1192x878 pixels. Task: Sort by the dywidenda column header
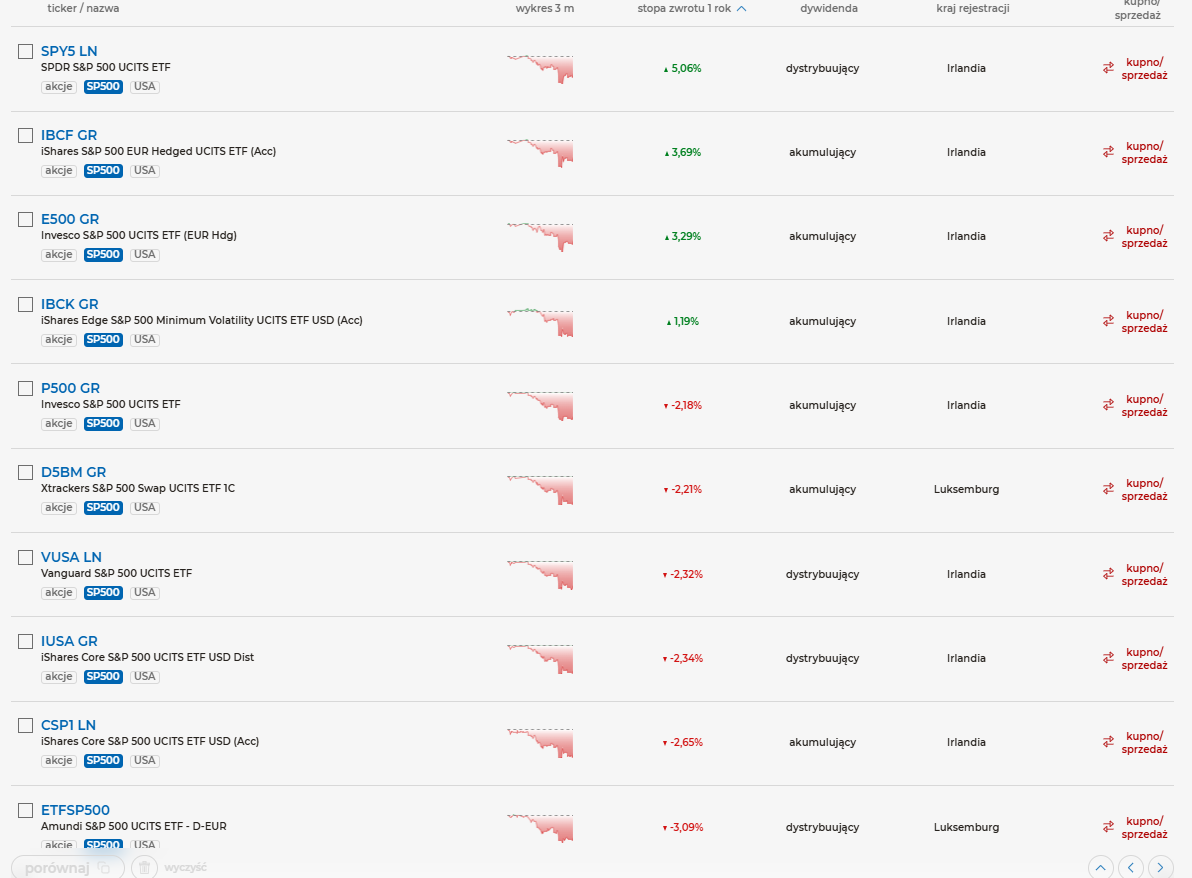pos(828,8)
